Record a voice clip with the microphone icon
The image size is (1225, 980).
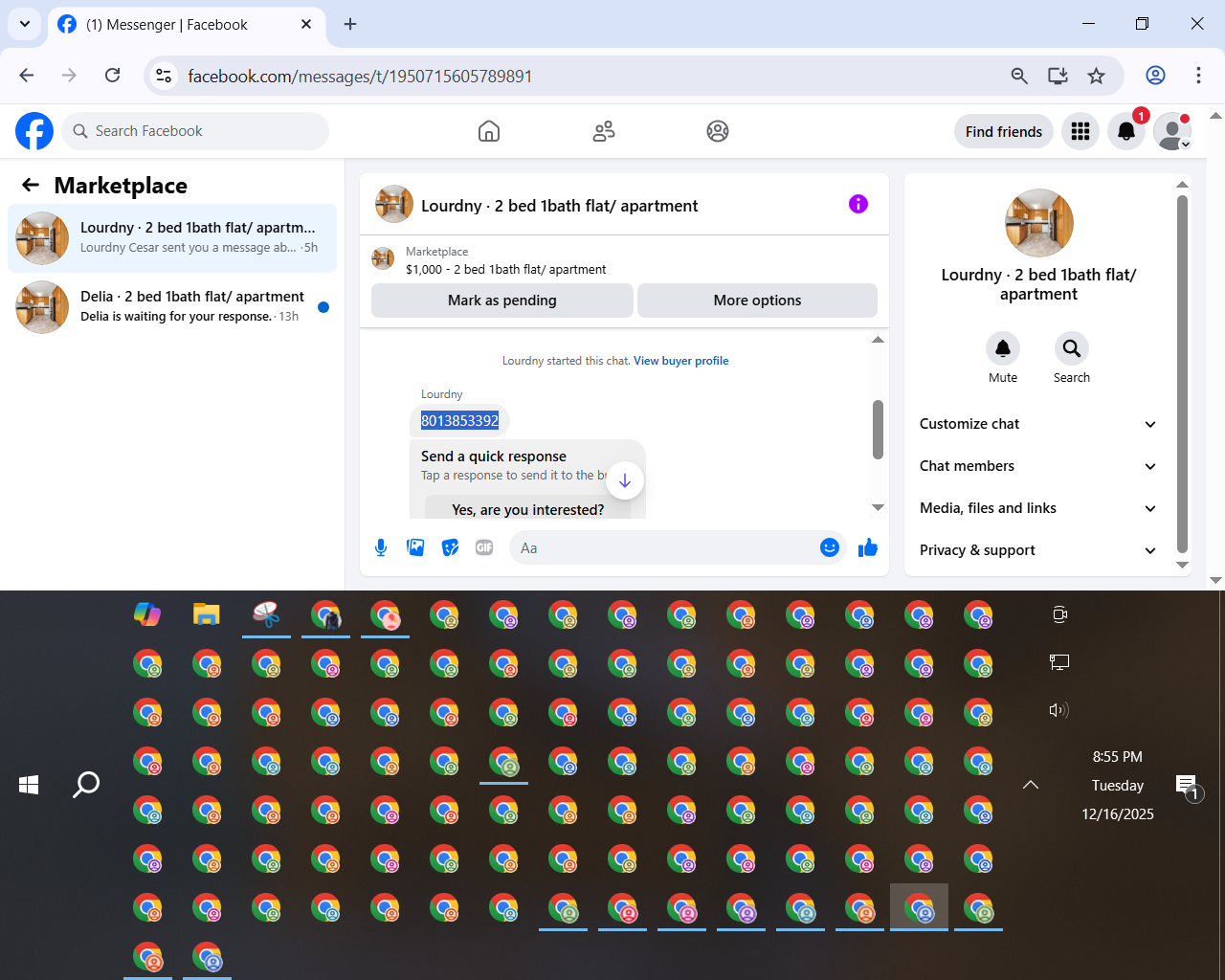tap(381, 547)
